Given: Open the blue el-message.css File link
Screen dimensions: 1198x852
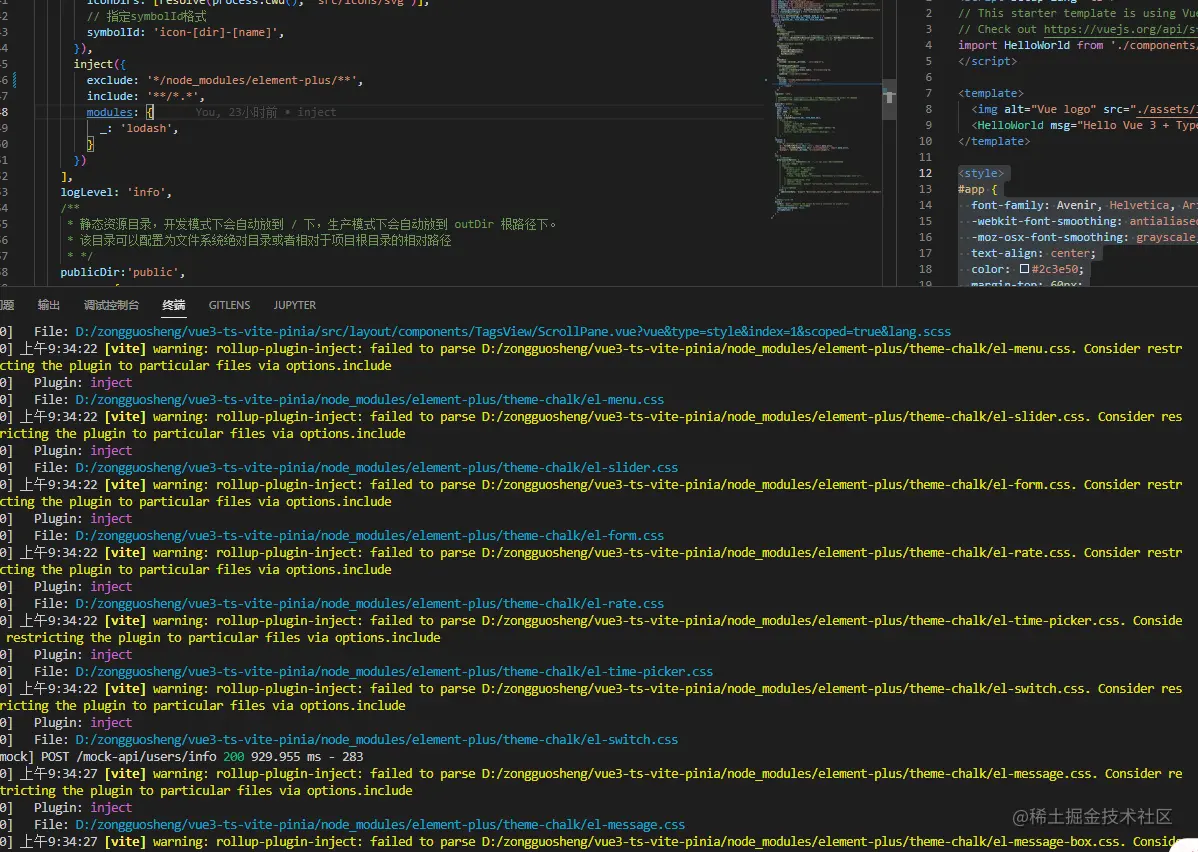Looking at the screenshot, I should point(380,824).
